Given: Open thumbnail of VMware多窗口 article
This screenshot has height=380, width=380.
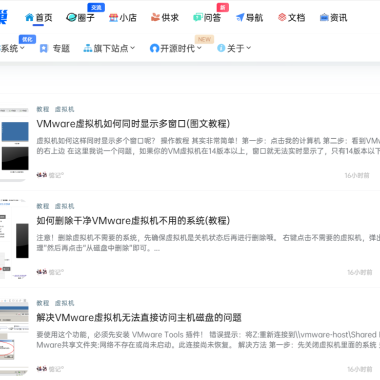Looking at the screenshot, I should (x=14, y=144).
